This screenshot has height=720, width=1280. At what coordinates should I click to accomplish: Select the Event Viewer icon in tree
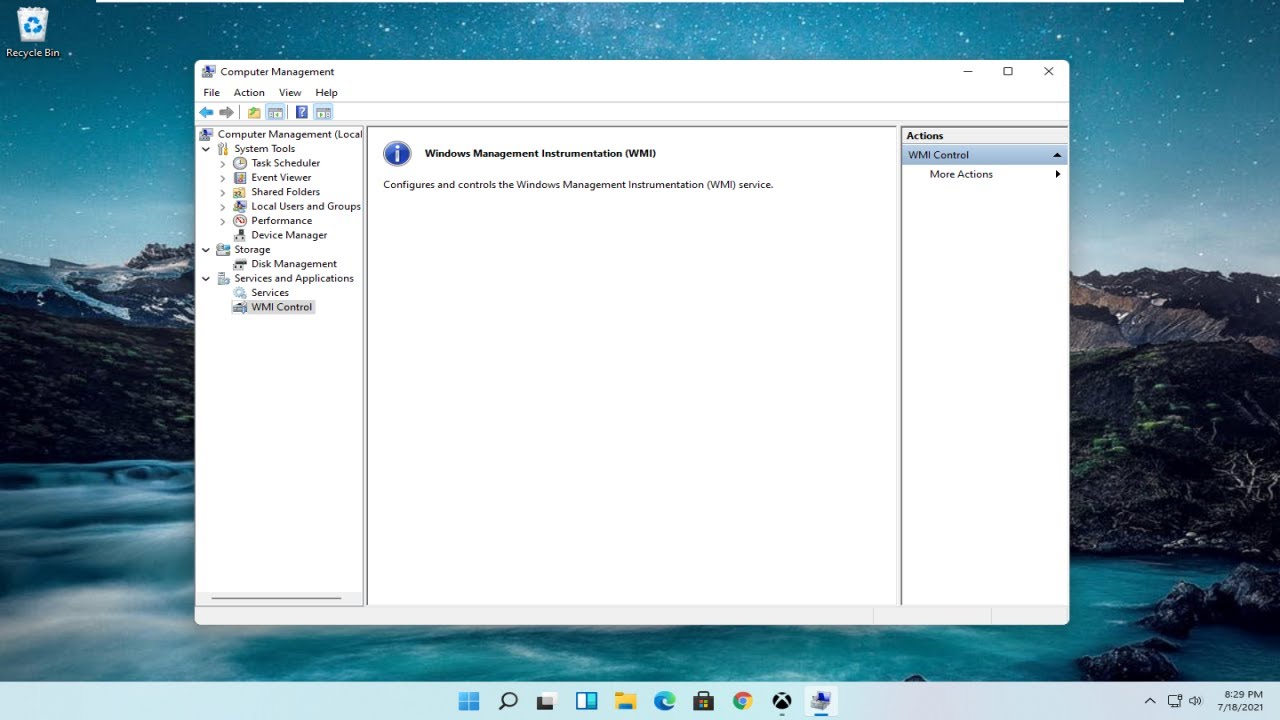[x=240, y=177]
